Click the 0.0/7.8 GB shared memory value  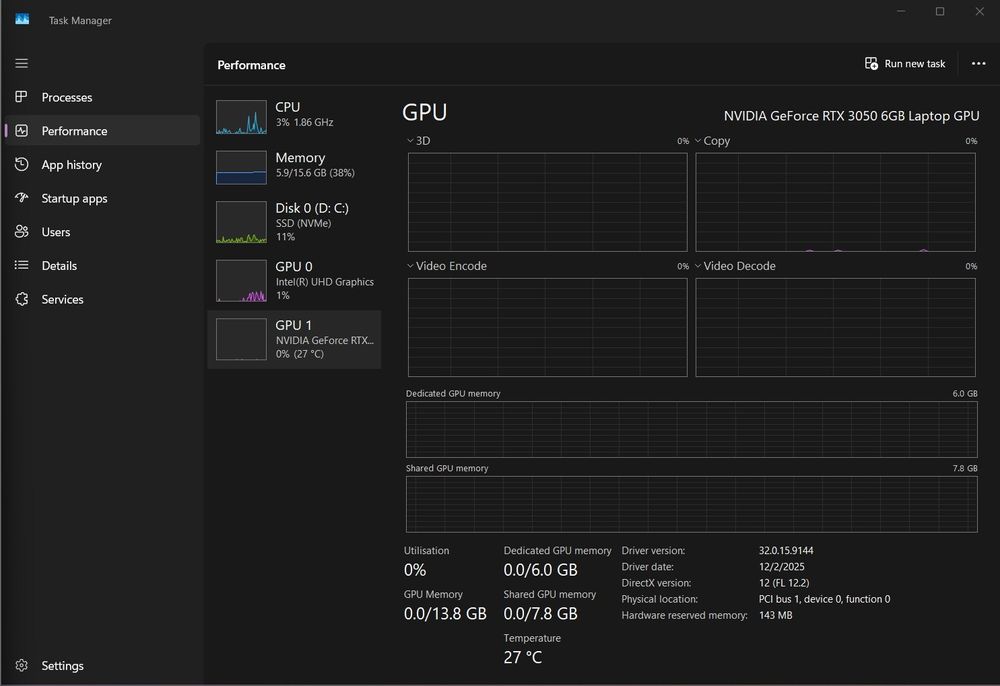[x=540, y=613]
